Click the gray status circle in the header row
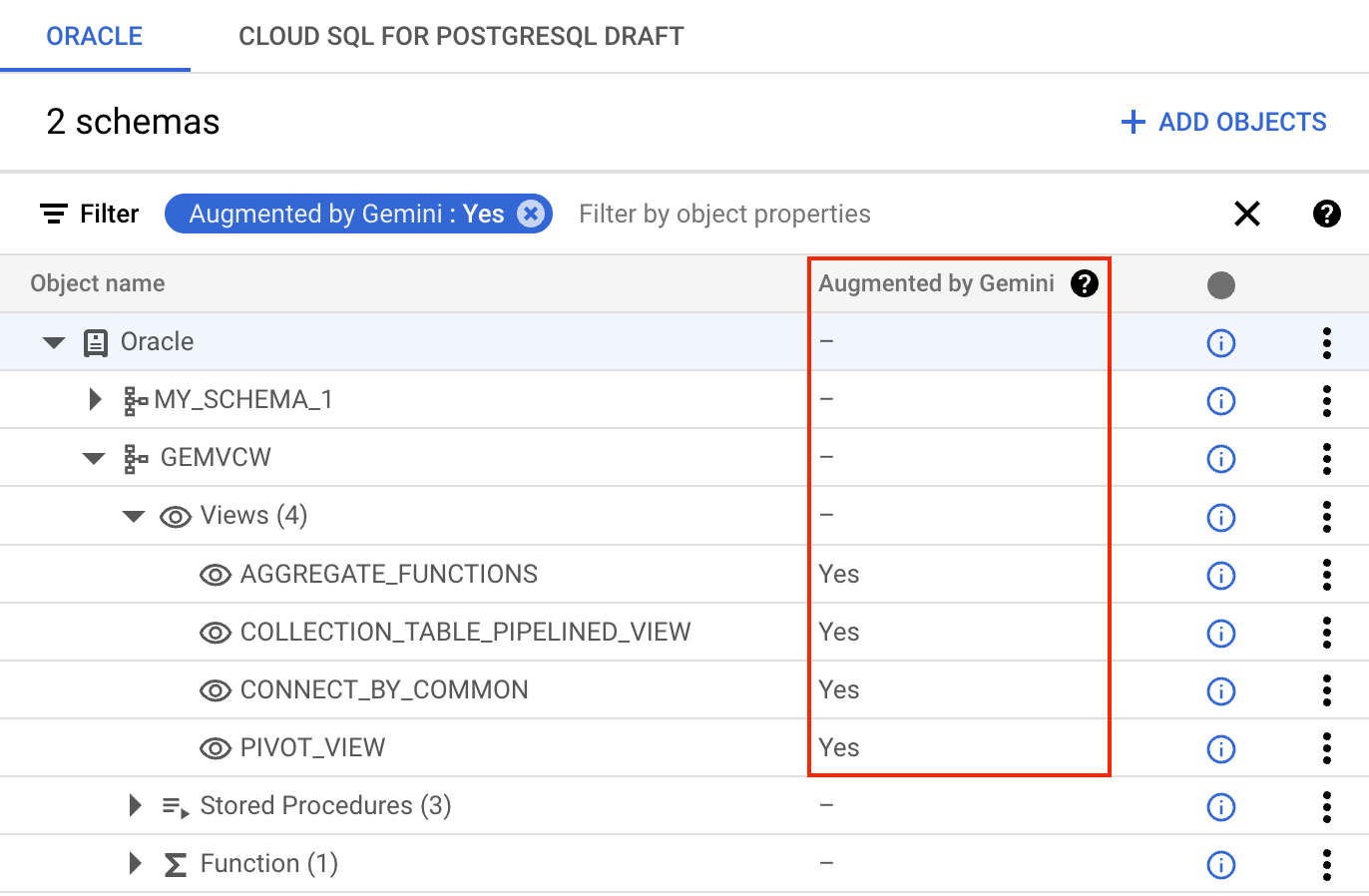 (x=1221, y=283)
